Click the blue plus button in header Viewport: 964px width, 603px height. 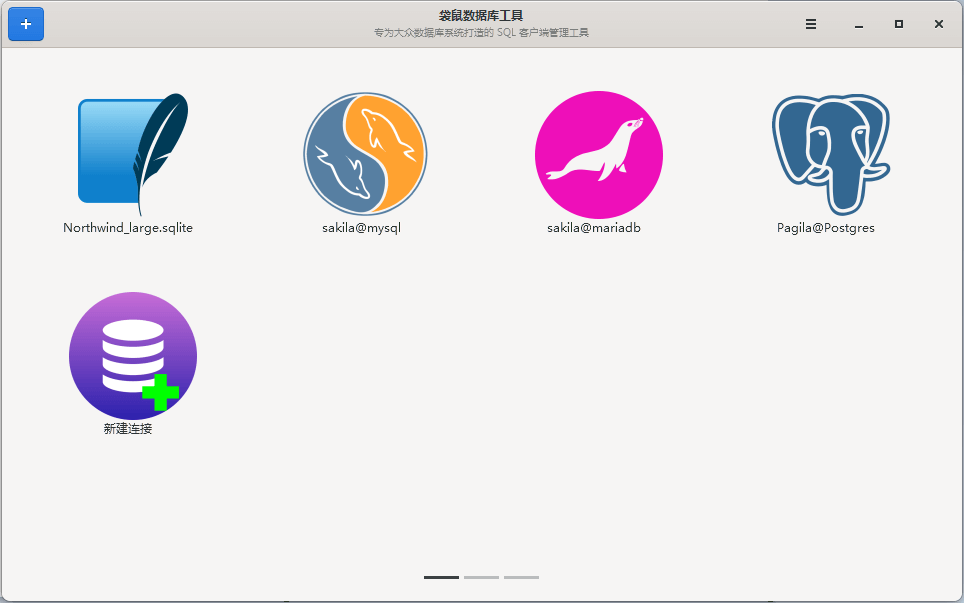pos(26,24)
